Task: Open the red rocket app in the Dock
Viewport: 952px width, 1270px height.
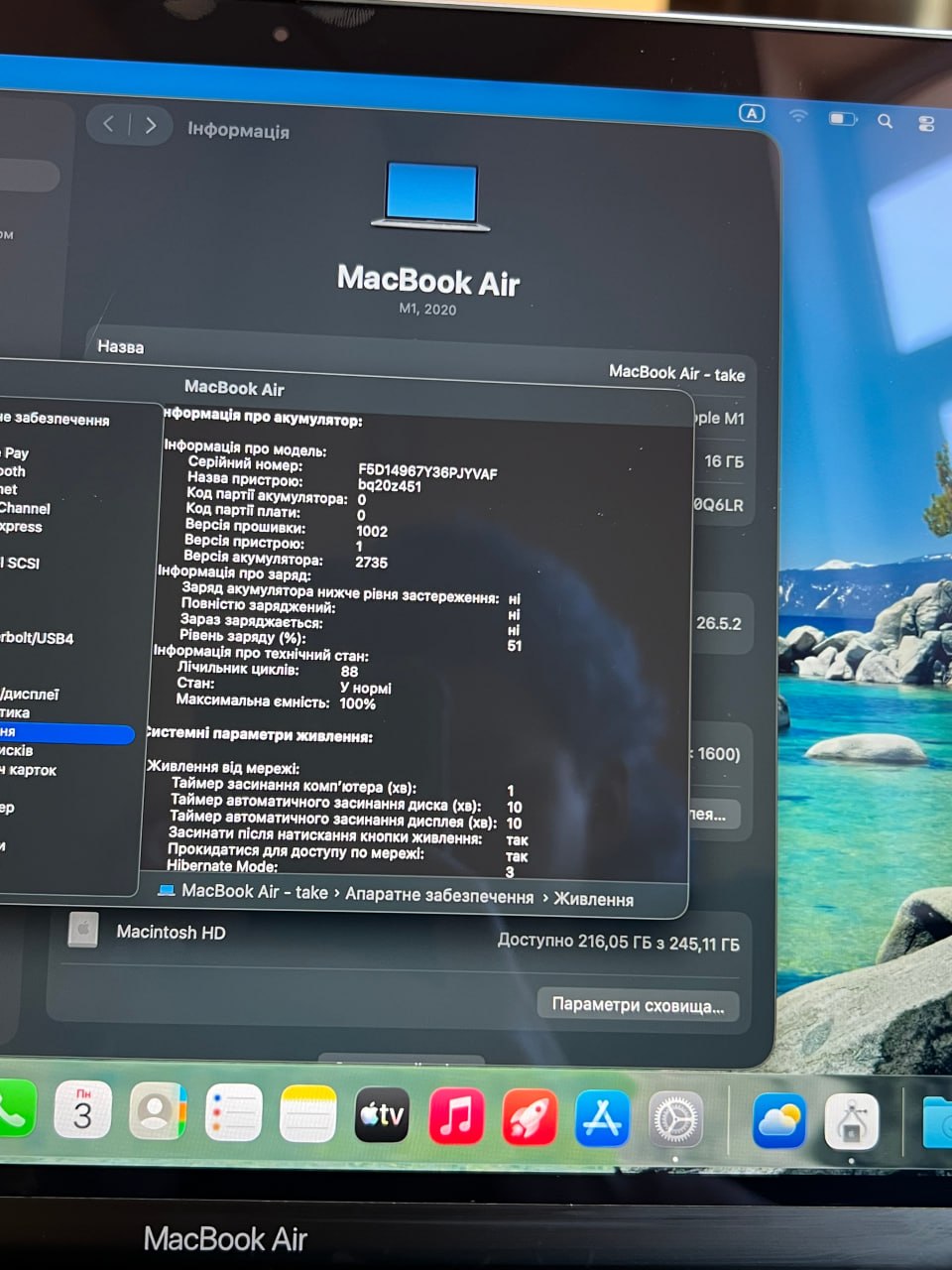Action: (530, 1117)
